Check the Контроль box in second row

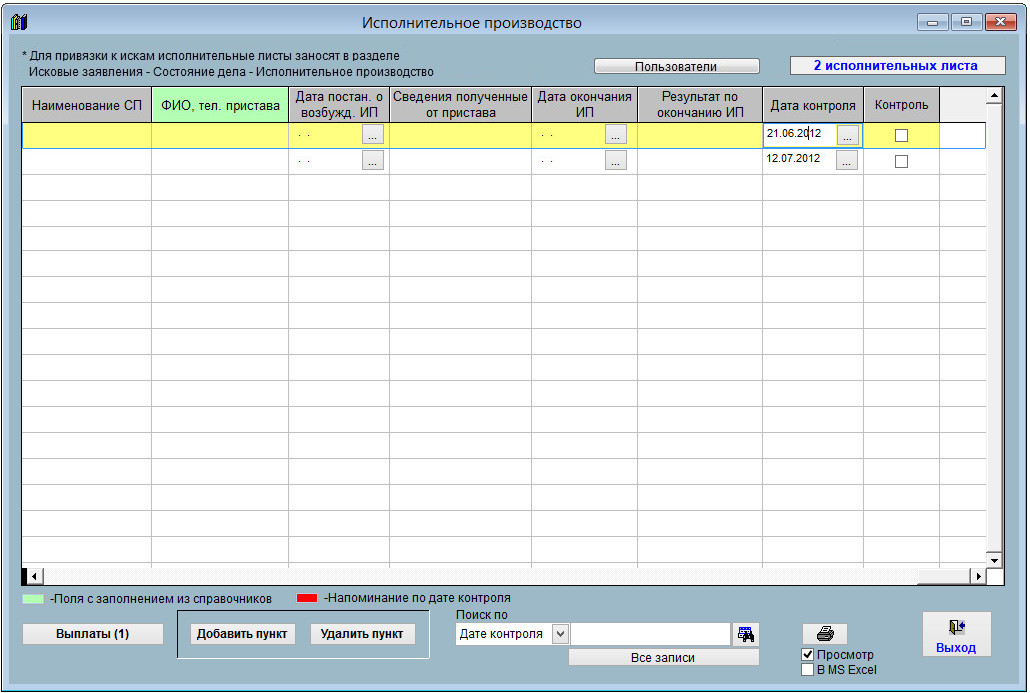coord(901,161)
